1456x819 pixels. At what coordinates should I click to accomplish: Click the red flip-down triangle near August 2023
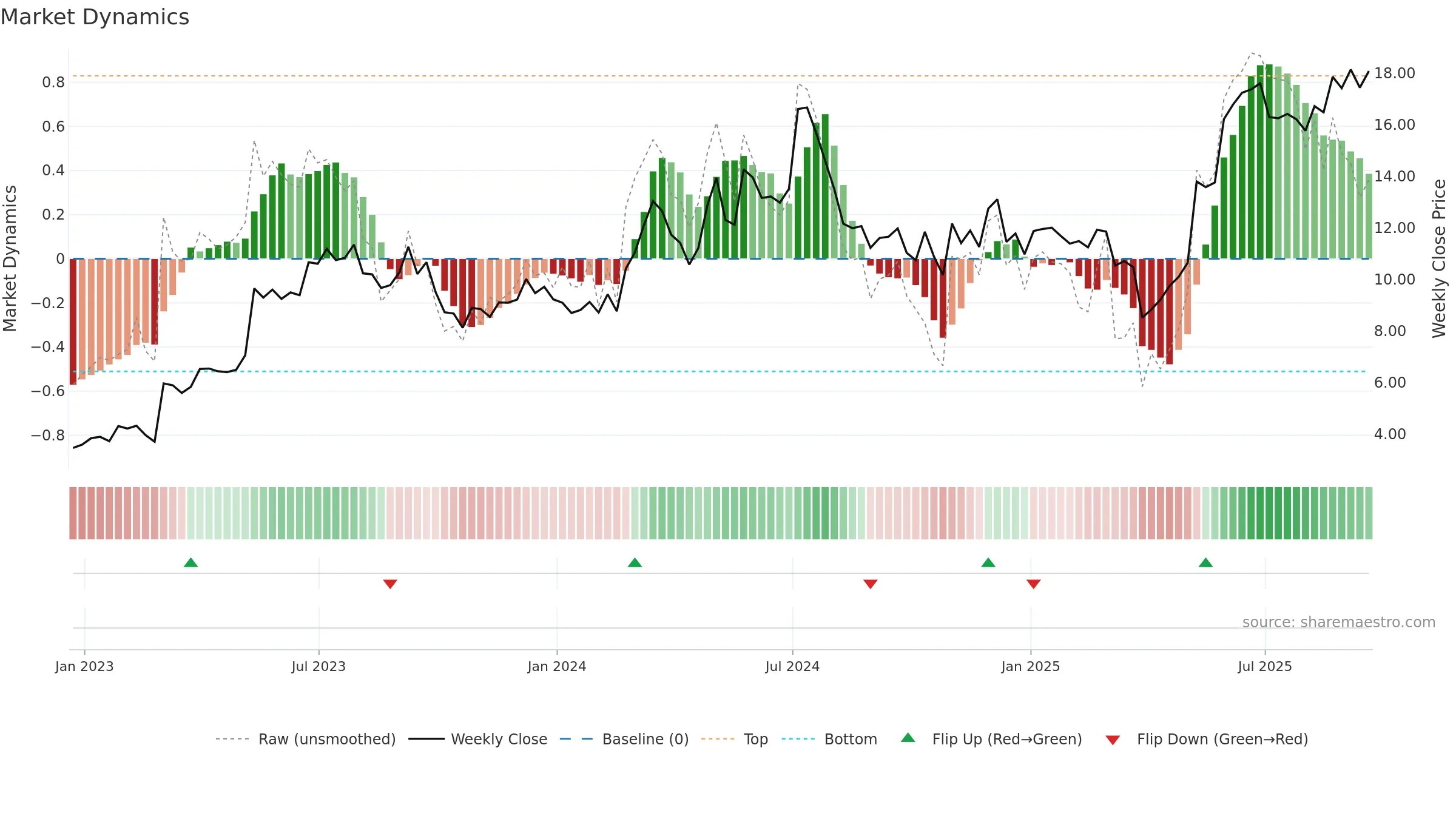(x=390, y=584)
